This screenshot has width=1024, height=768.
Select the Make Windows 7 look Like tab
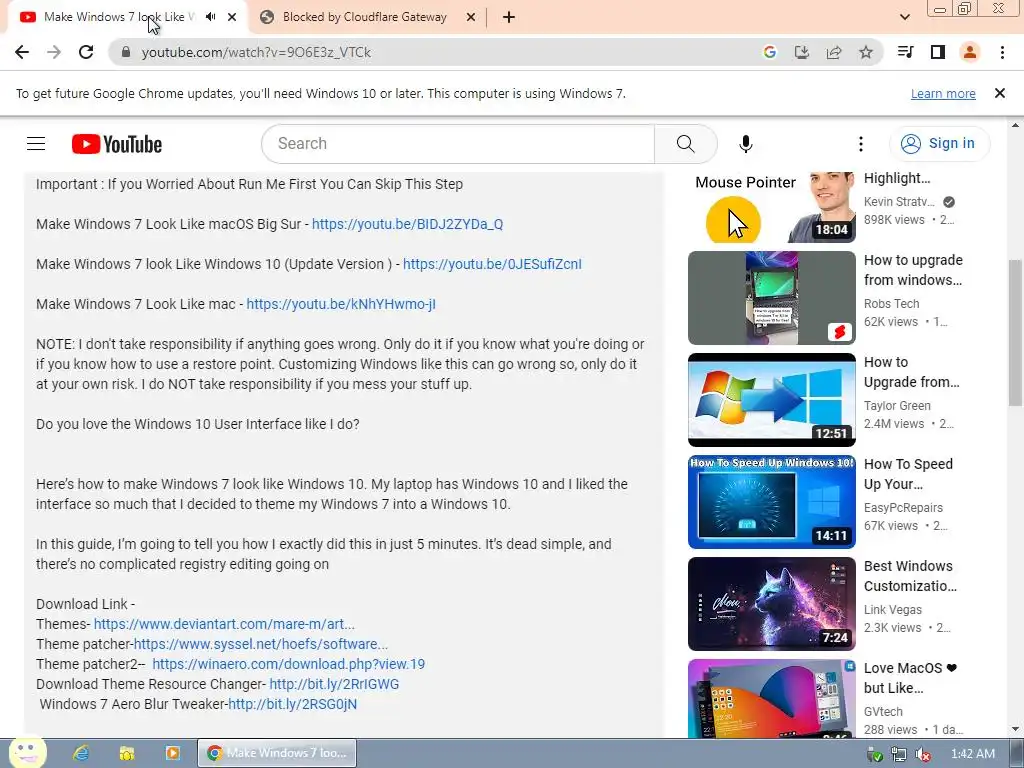[x=120, y=17]
